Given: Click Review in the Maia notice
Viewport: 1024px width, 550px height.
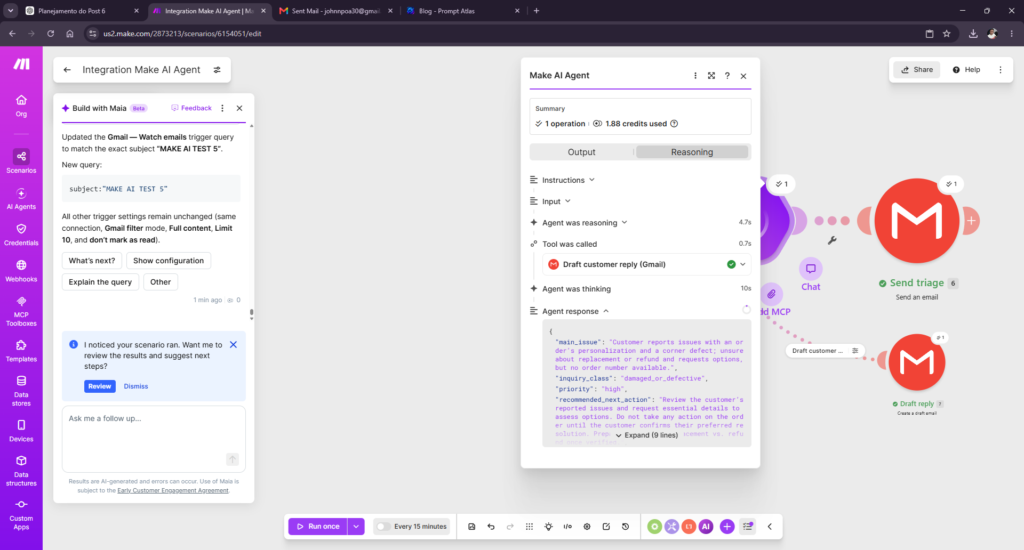Looking at the screenshot, I should [99, 386].
